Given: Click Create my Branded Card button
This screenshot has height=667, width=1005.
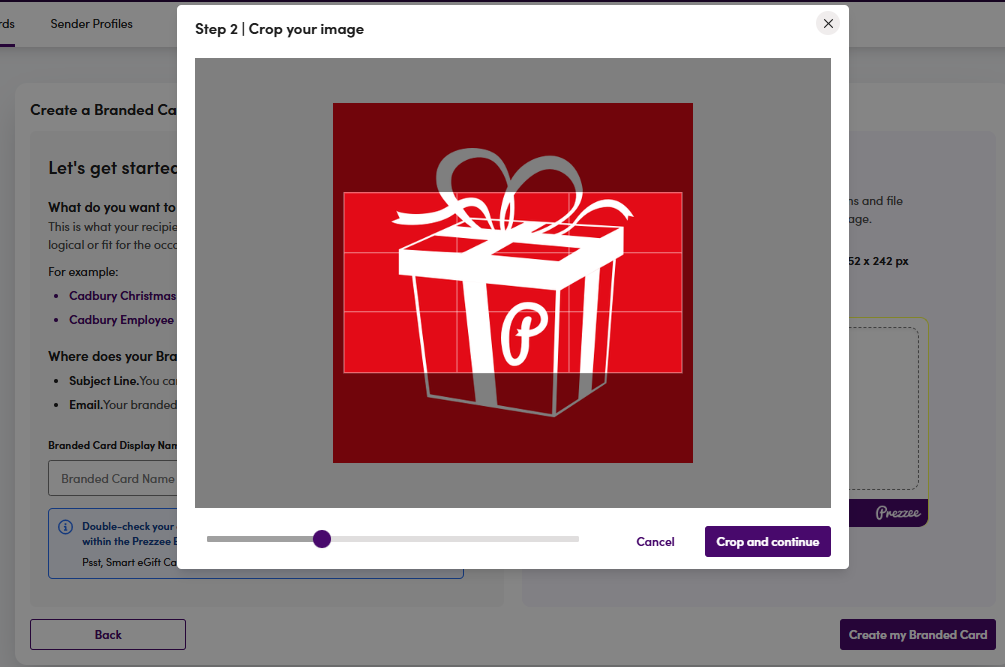Looking at the screenshot, I should (x=918, y=634).
